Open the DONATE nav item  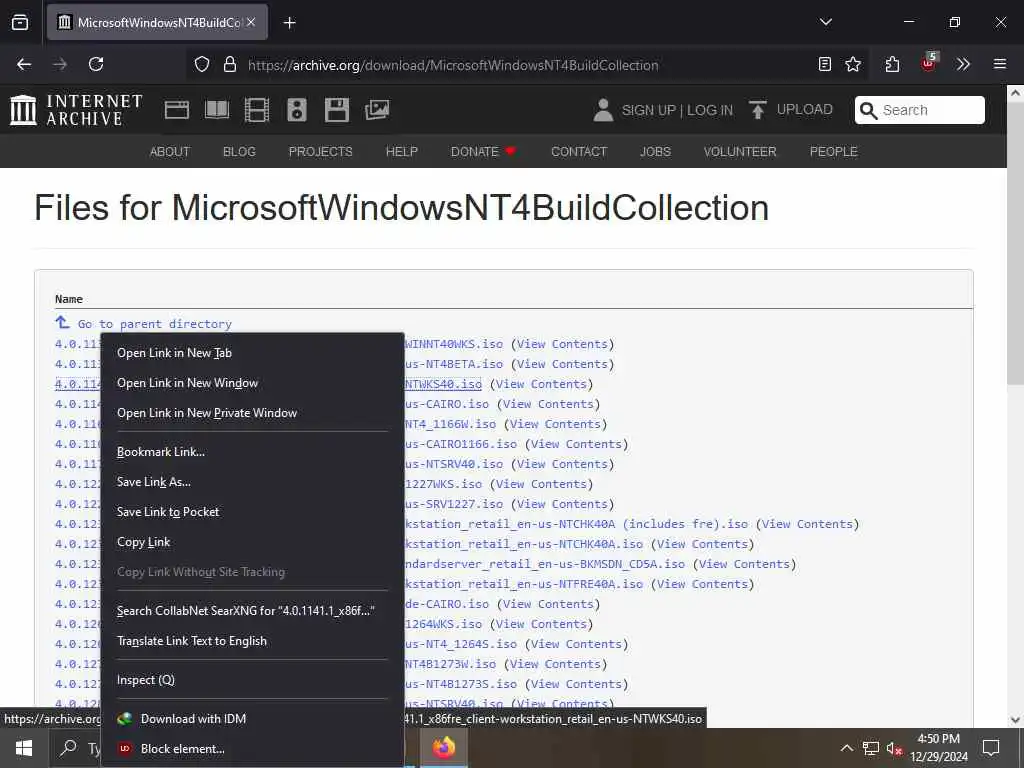click(x=483, y=152)
